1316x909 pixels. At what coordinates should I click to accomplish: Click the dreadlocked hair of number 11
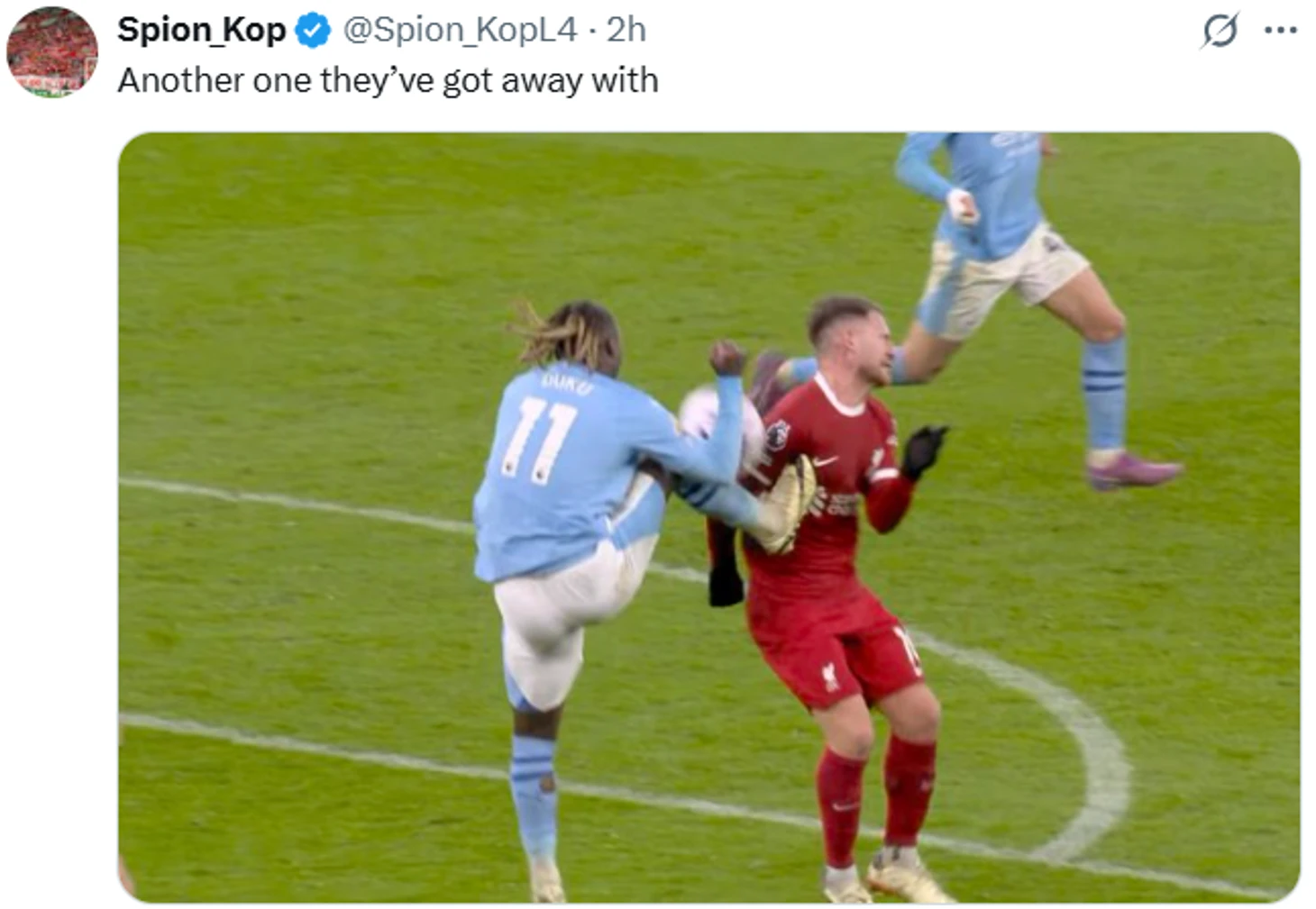tap(568, 334)
